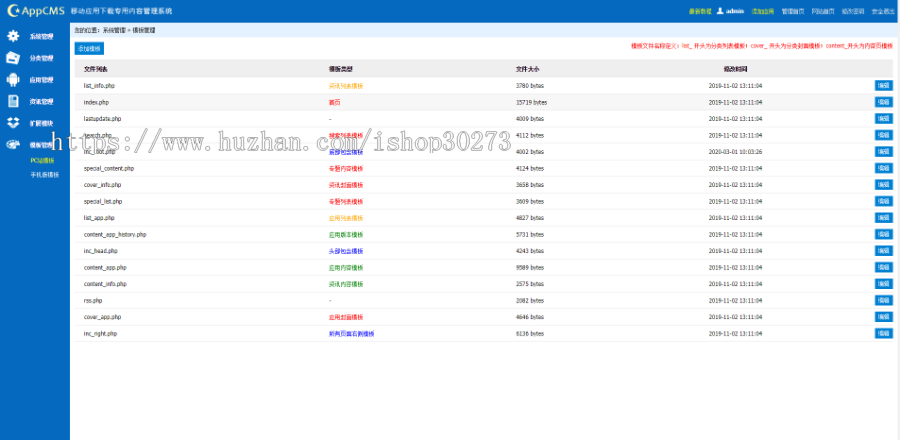Click 修改密码 in the header

pyautogui.click(x=852, y=11)
